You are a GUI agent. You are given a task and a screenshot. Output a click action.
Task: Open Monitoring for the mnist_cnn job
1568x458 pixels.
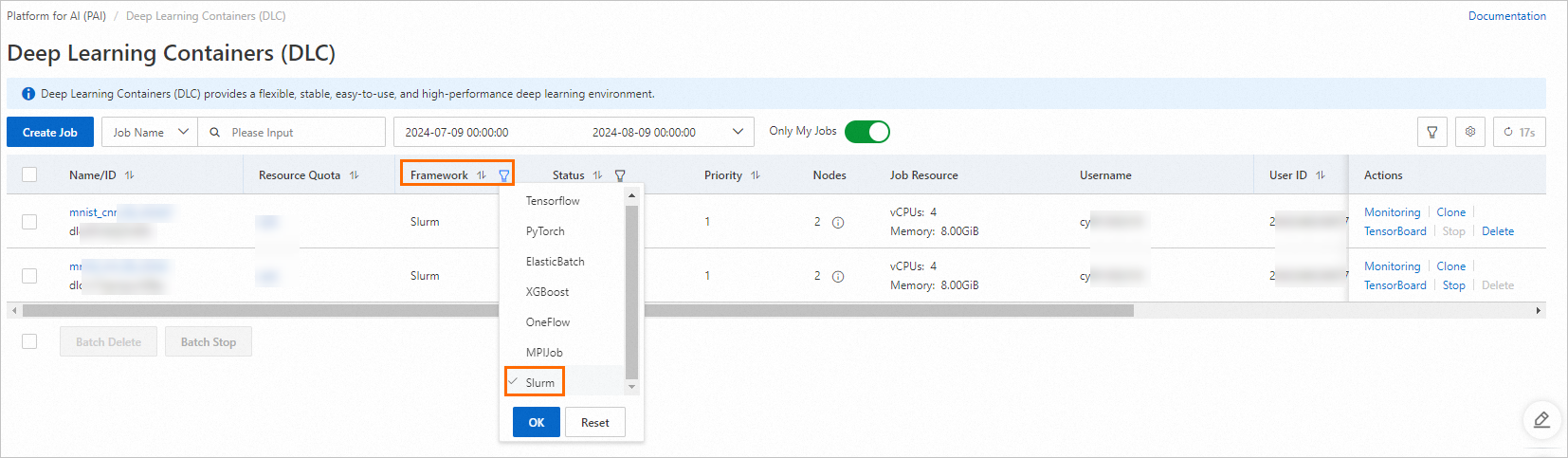click(x=1392, y=212)
